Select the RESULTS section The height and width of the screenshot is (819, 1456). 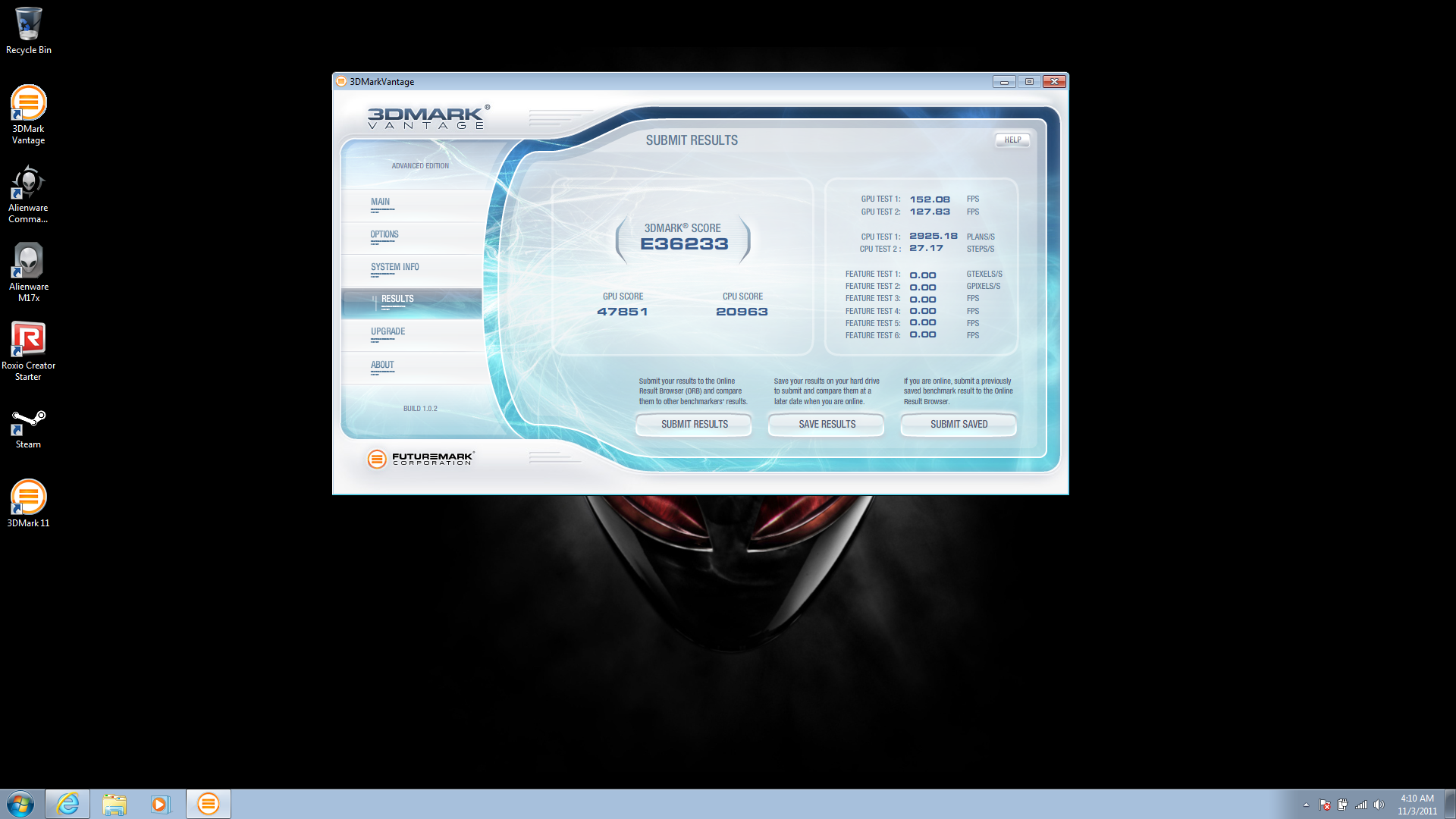[412, 303]
